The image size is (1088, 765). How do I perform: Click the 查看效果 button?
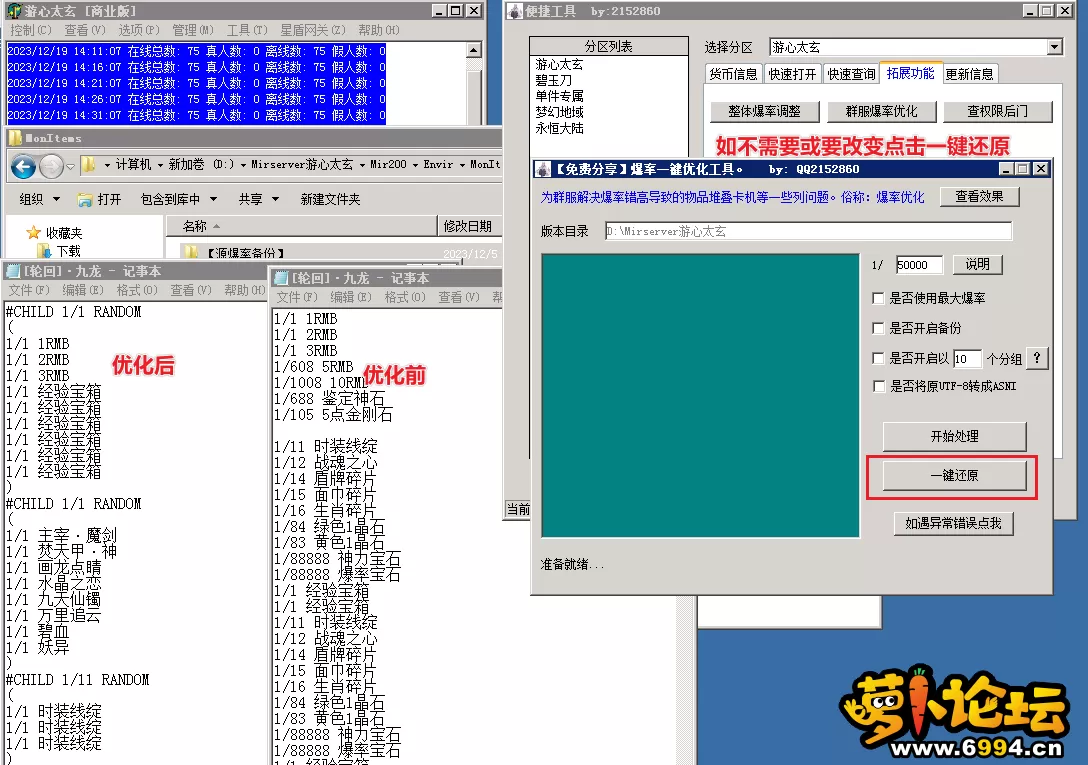coord(979,196)
